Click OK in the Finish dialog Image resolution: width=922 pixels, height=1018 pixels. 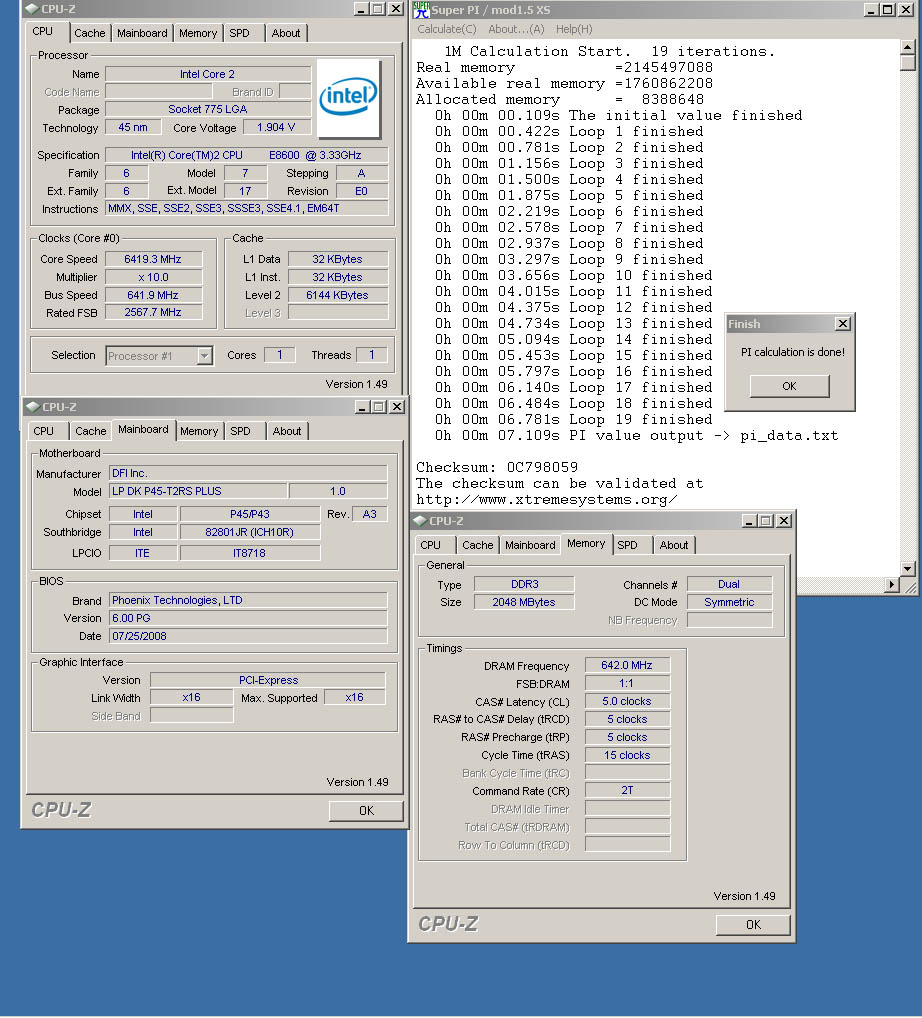point(789,386)
